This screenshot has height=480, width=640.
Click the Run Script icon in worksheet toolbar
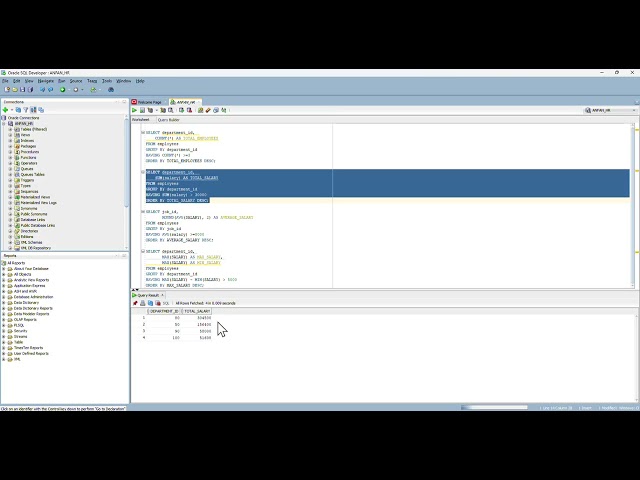pos(142,110)
